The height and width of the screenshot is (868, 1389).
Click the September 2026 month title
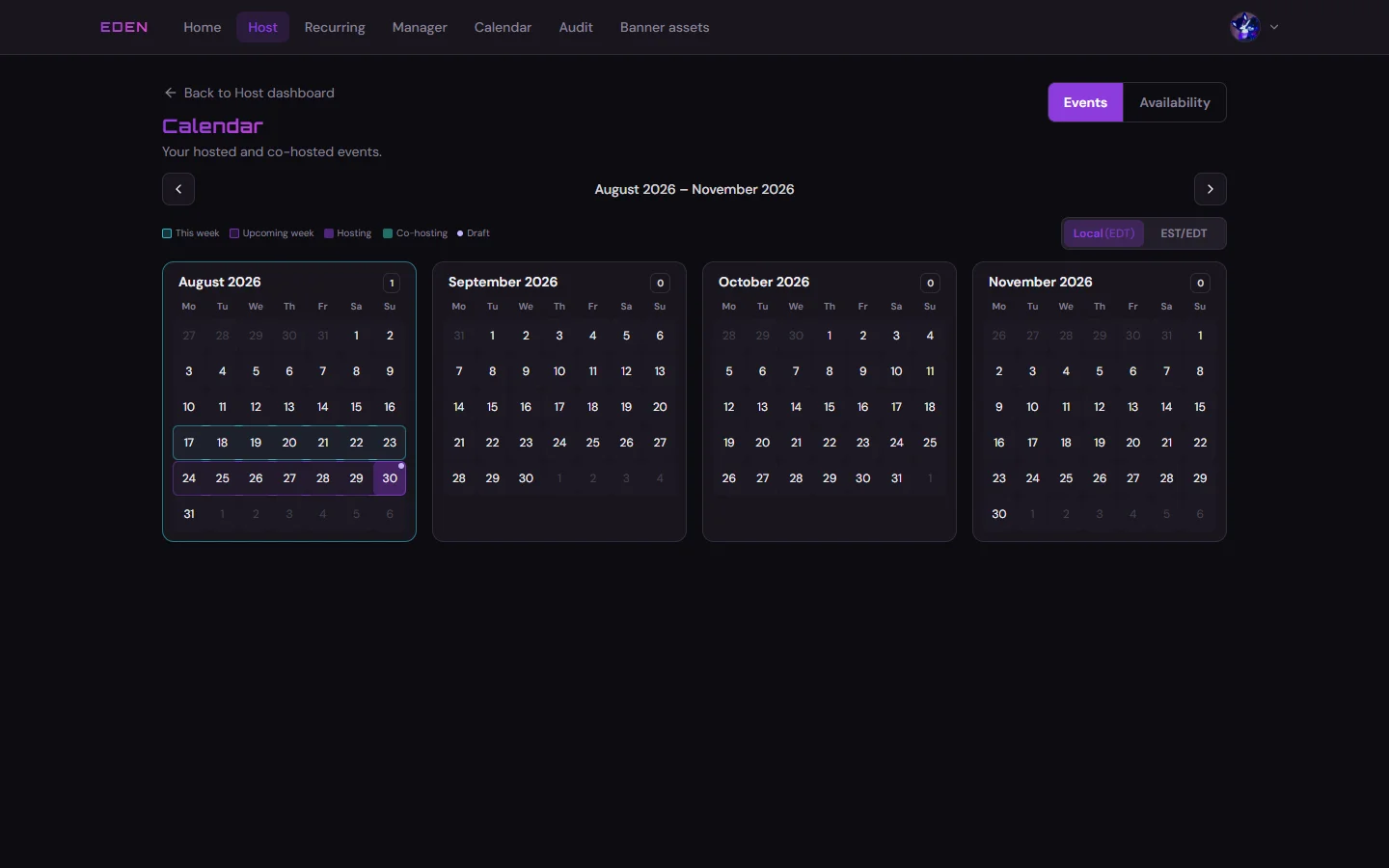click(x=503, y=282)
